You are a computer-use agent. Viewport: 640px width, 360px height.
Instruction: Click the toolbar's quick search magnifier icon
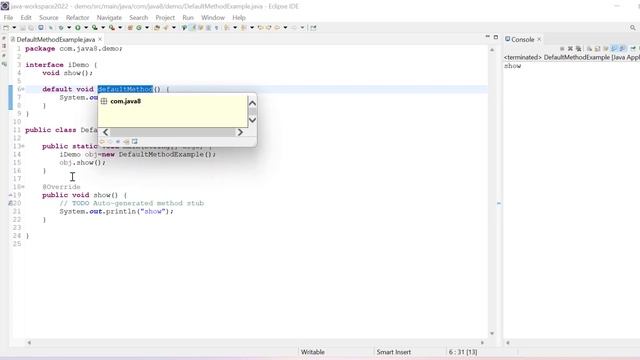click(633, 28)
